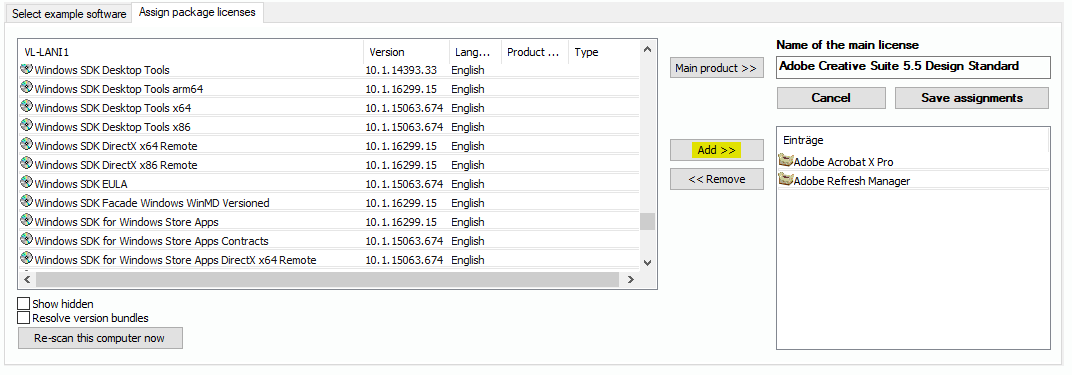The image size is (1072, 375).
Task: Click horizontal scrollbar left arrow
Action: point(27,279)
